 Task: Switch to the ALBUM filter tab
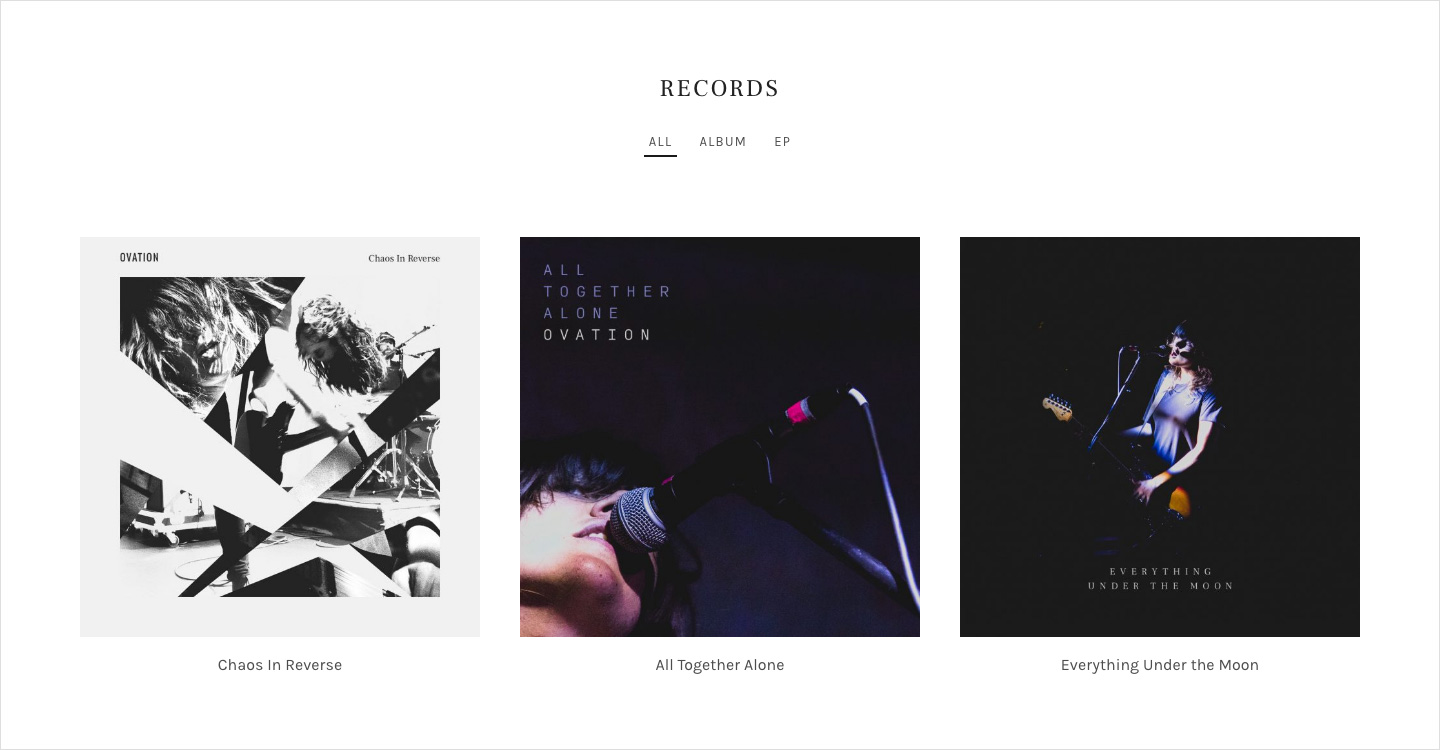[723, 142]
